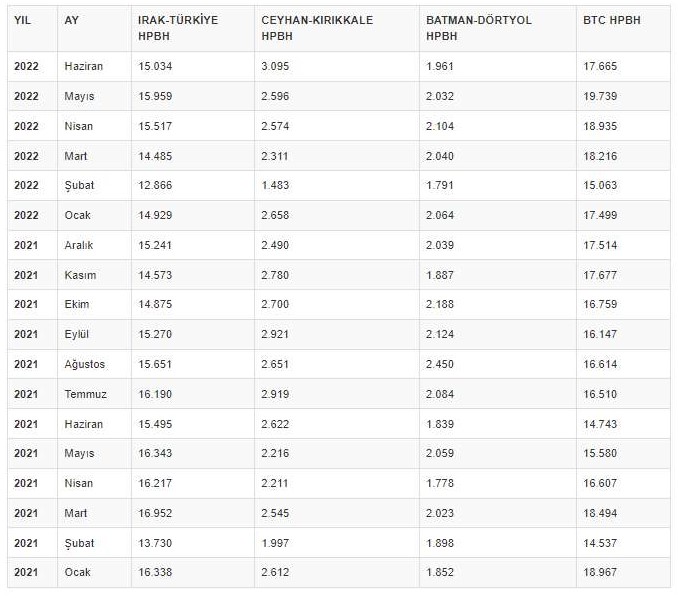Click the BTC HPBH column header
The width and height of the screenshot is (678, 598).
611,20
